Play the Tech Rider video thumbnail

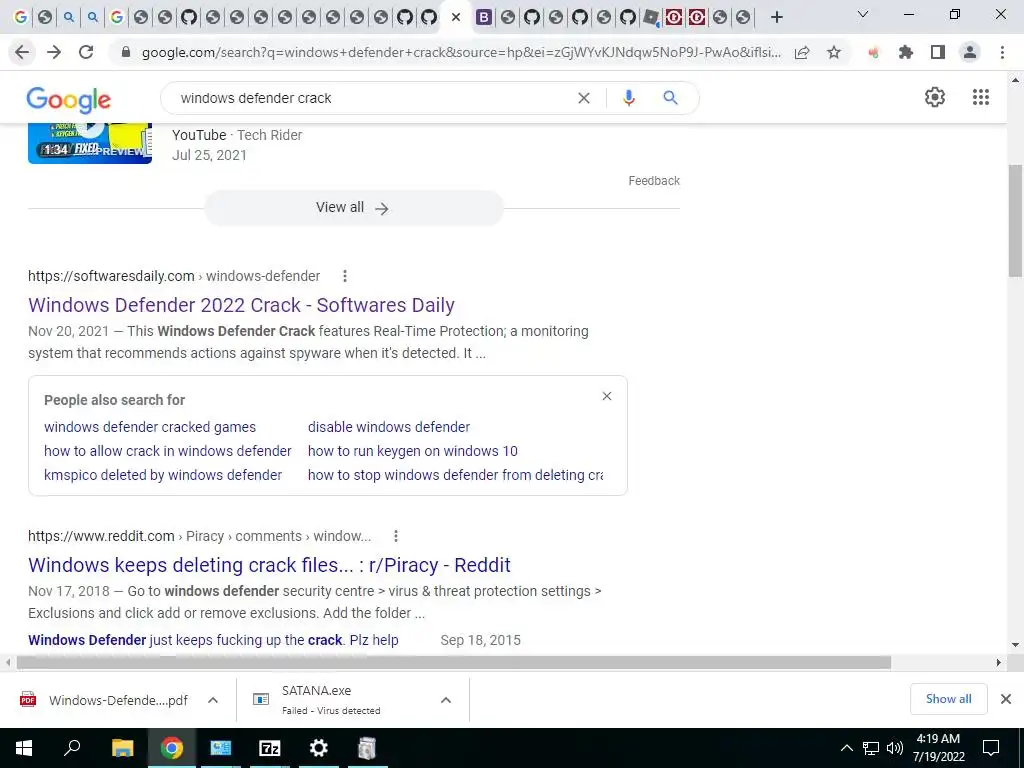[x=90, y=143]
